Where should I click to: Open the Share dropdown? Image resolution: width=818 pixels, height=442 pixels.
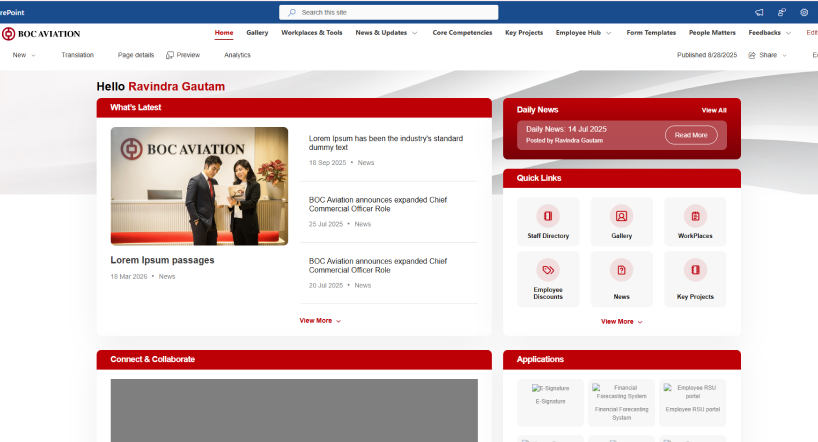pyautogui.click(x=765, y=55)
